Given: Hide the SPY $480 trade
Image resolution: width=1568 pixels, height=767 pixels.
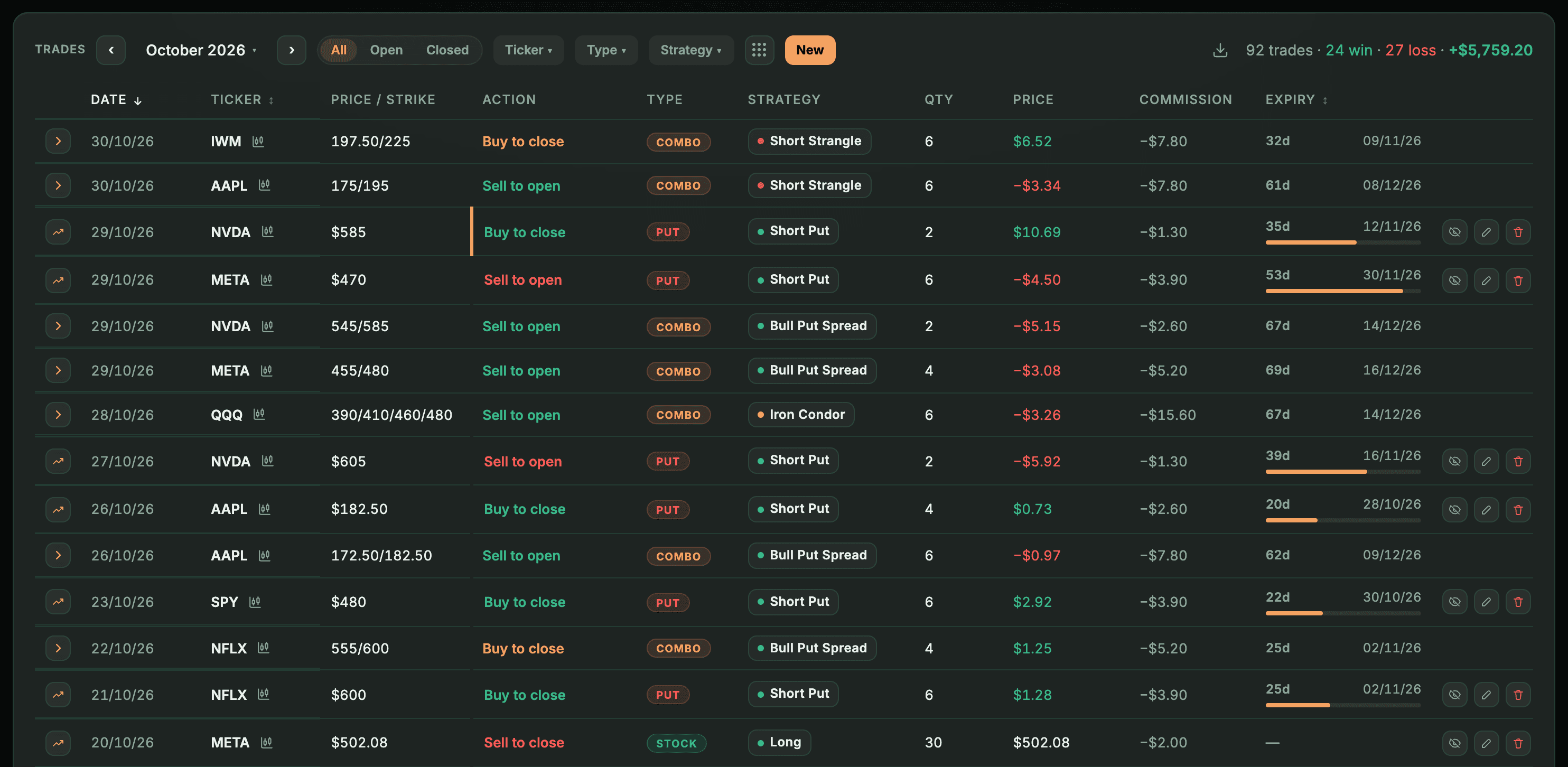Looking at the screenshot, I should pyautogui.click(x=1454, y=602).
